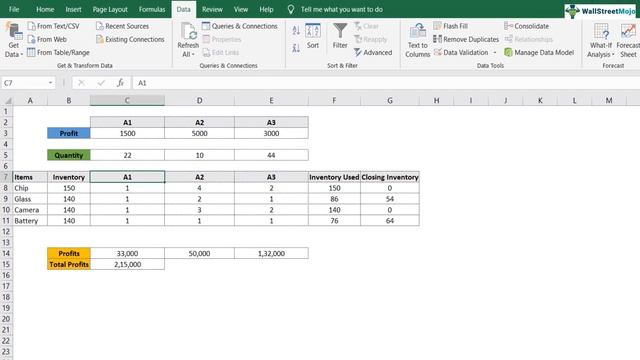
Task: Click Remove Duplicates
Action: 466,39
